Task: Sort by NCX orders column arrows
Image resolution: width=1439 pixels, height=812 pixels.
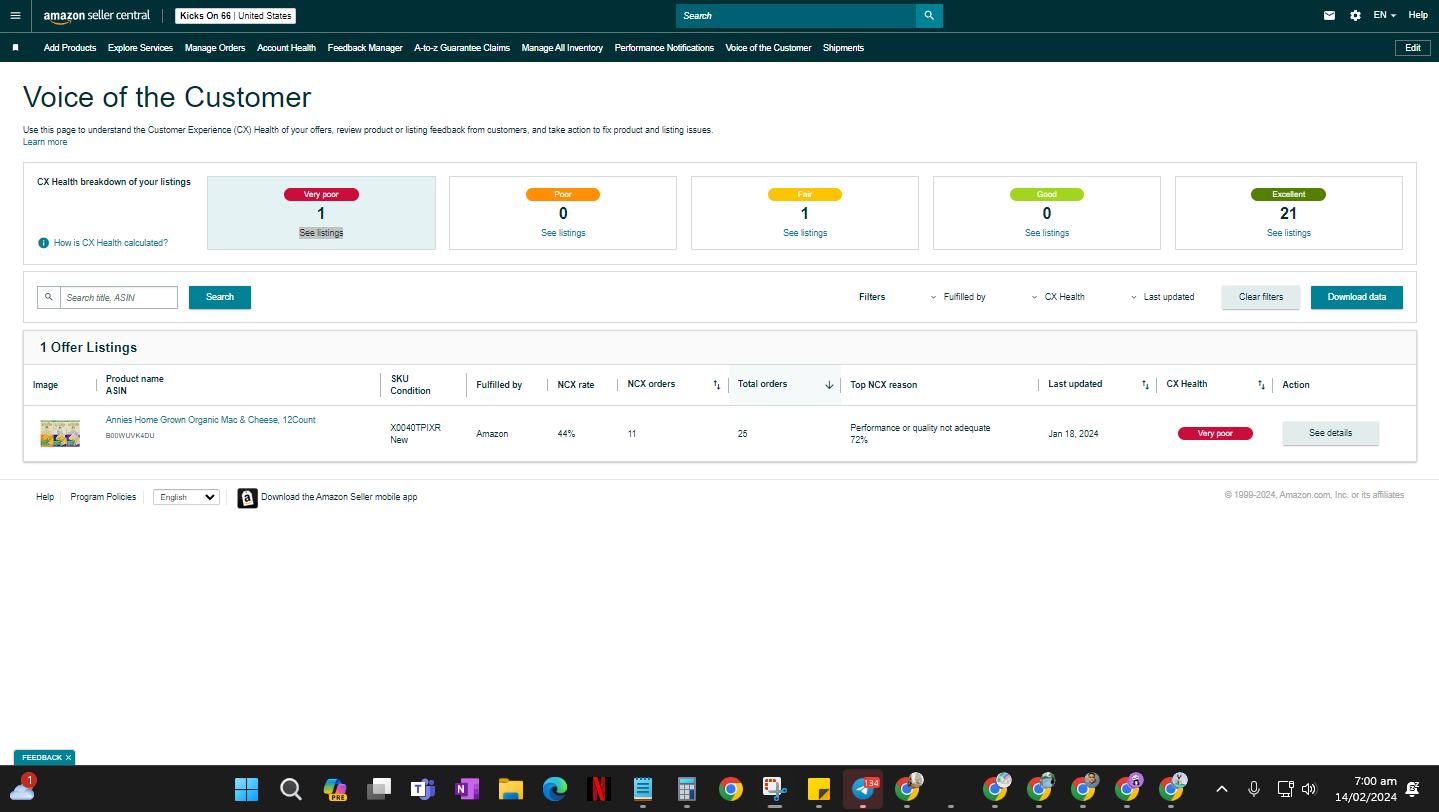Action: pyautogui.click(x=716, y=385)
